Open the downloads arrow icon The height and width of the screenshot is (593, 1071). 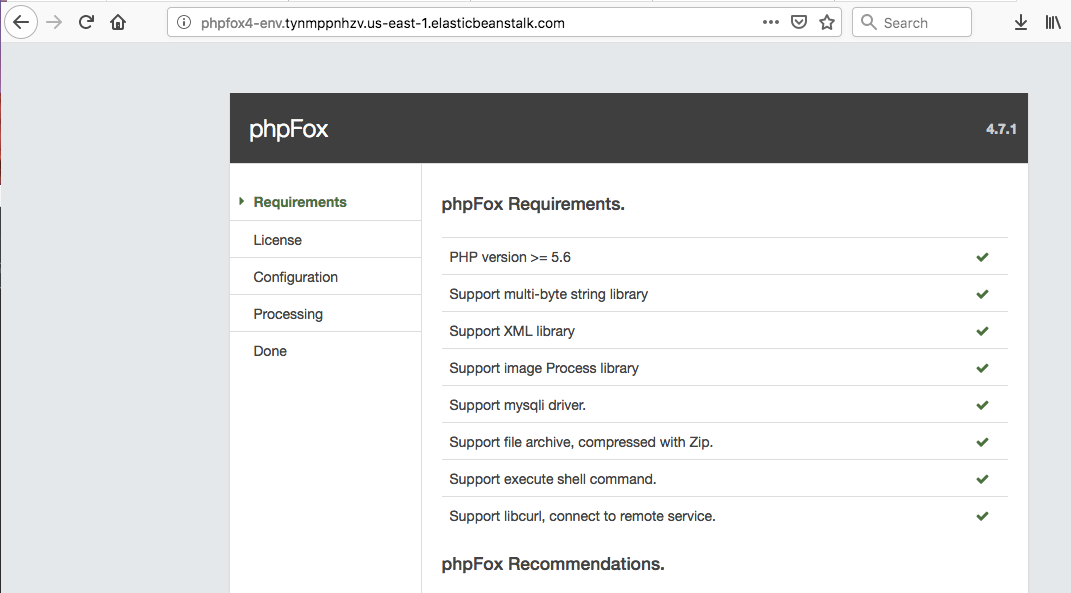1020,22
